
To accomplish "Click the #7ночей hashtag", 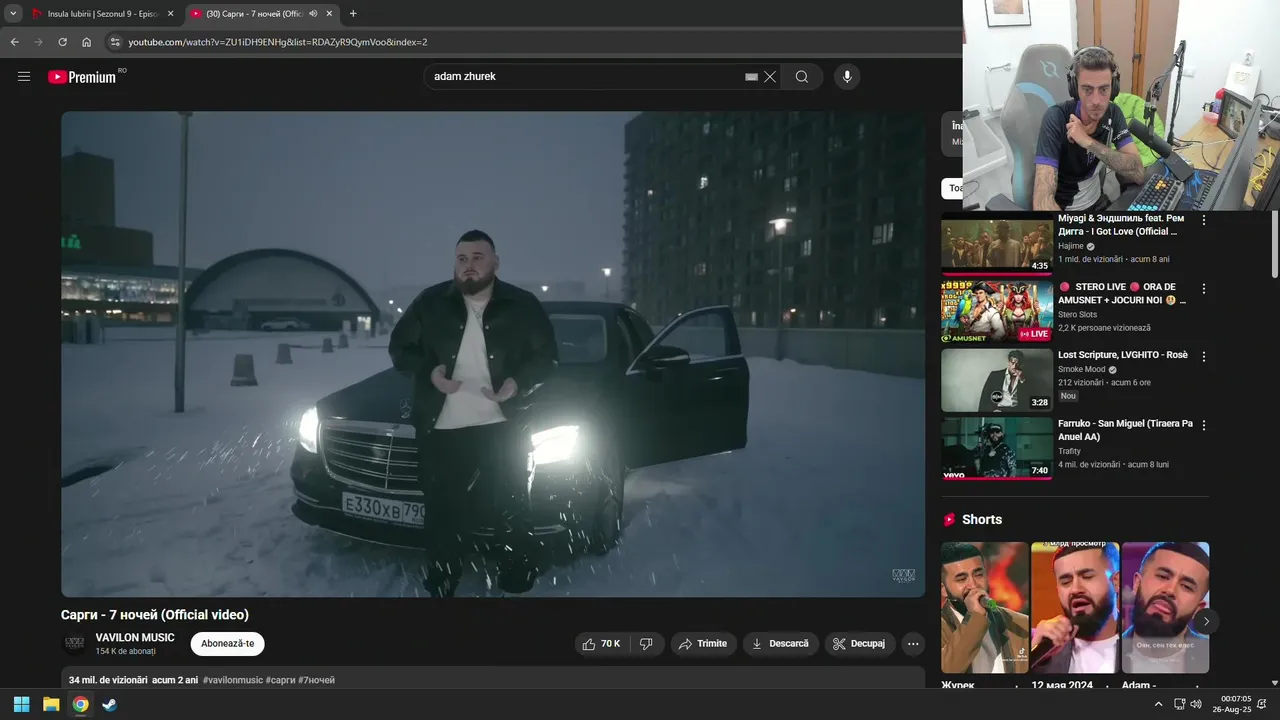I will coord(316,680).
